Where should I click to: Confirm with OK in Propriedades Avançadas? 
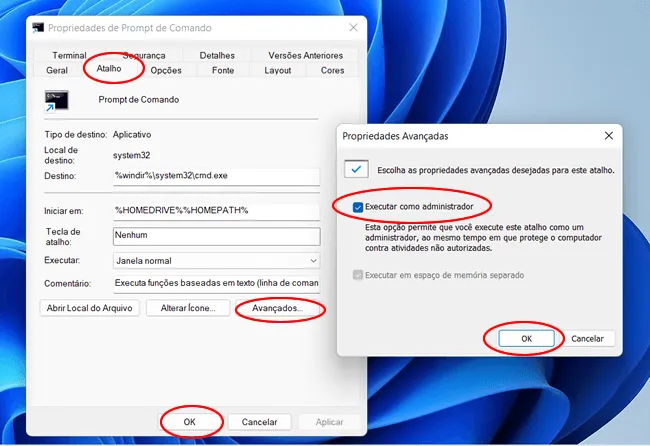[526, 339]
